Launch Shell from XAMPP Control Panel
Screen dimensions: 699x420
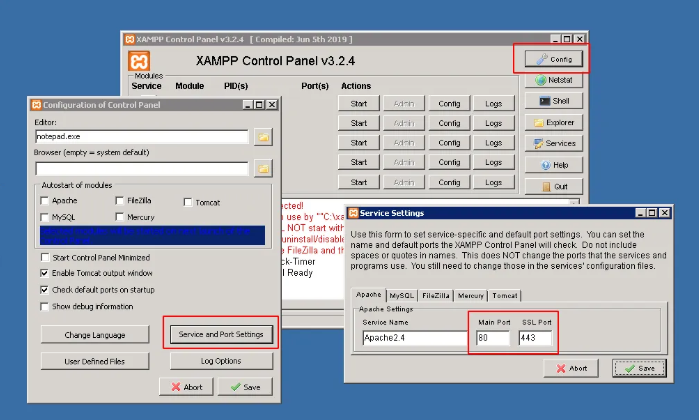[554, 101]
